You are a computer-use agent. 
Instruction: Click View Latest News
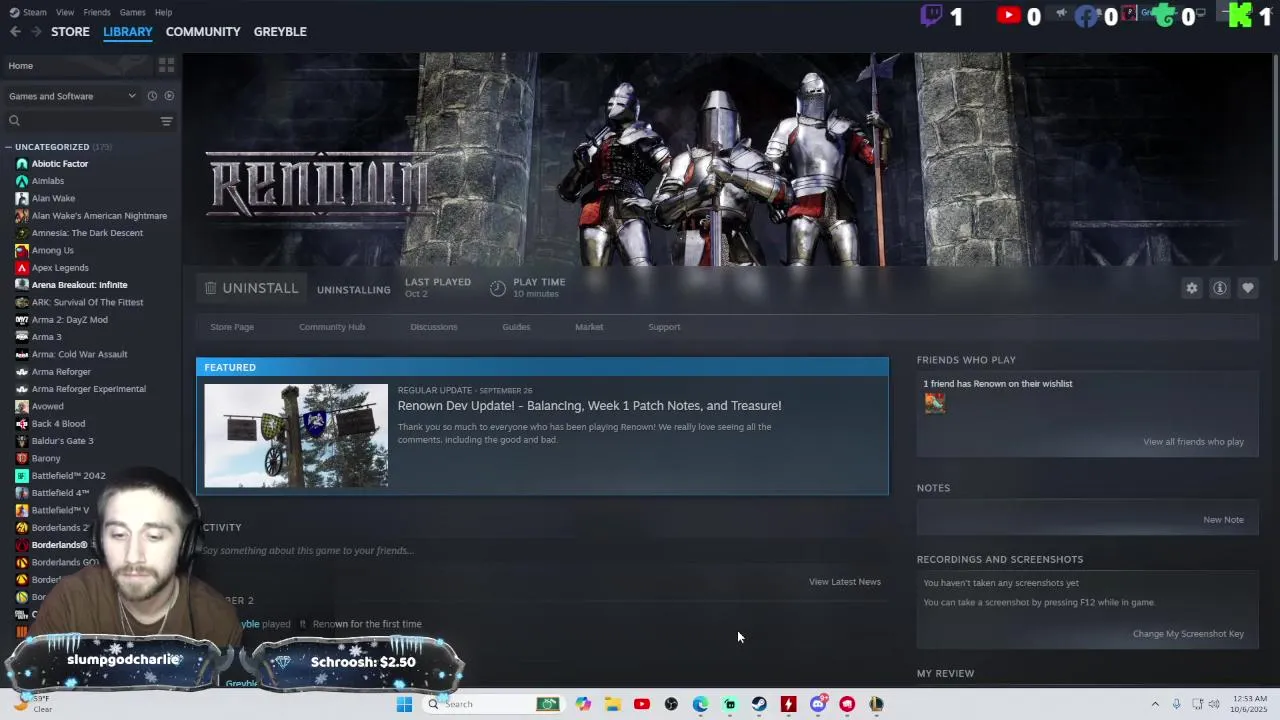(x=844, y=582)
